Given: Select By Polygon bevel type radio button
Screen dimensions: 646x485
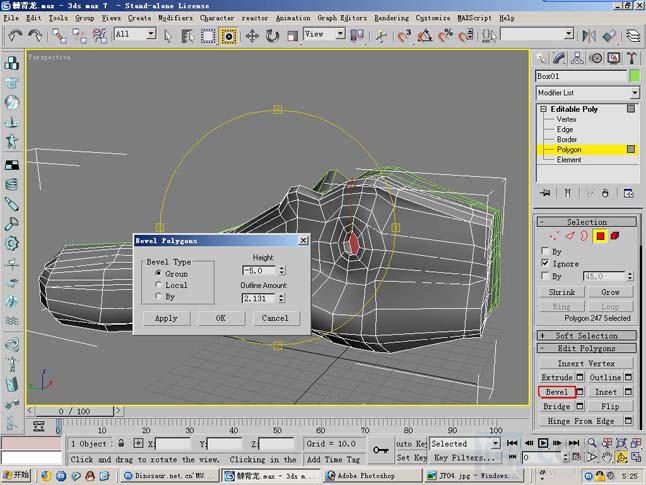Looking at the screenshot, I should [x=158, y=296].
